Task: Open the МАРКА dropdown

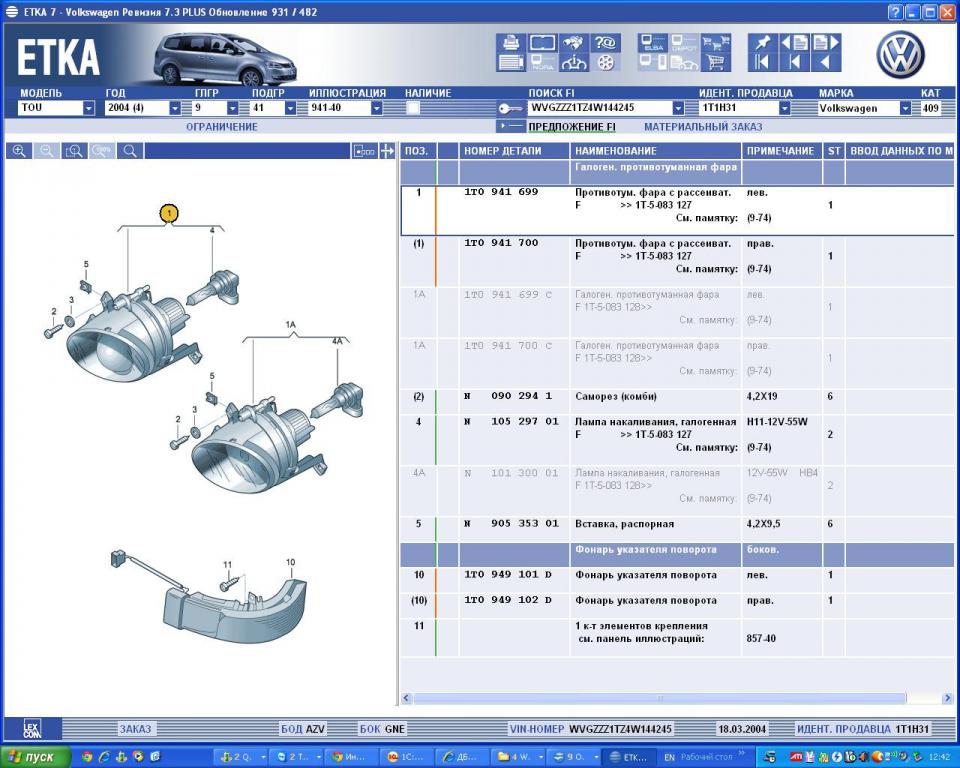Action: coord(906,108)
